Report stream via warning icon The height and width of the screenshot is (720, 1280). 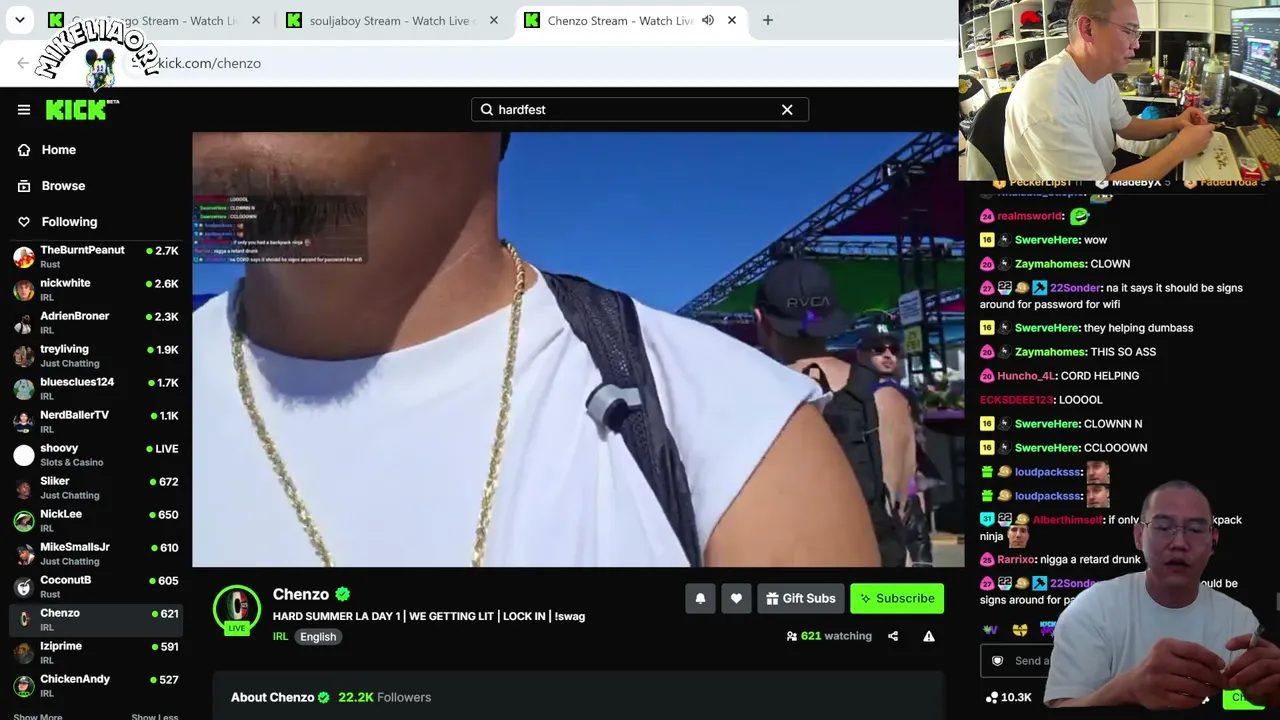point(929,636)
